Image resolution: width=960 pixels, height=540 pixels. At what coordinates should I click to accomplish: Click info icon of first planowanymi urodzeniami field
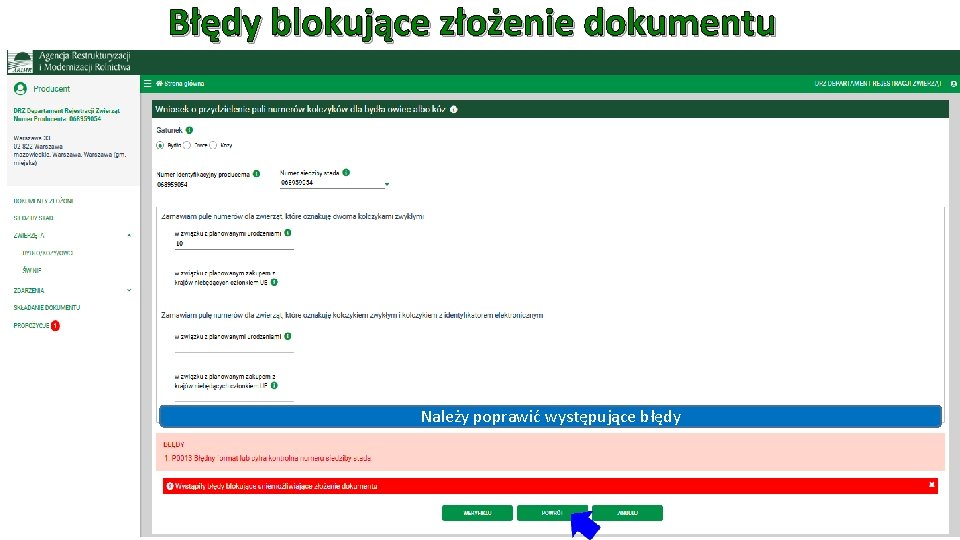pyautogui.click(x=288, y=233)
